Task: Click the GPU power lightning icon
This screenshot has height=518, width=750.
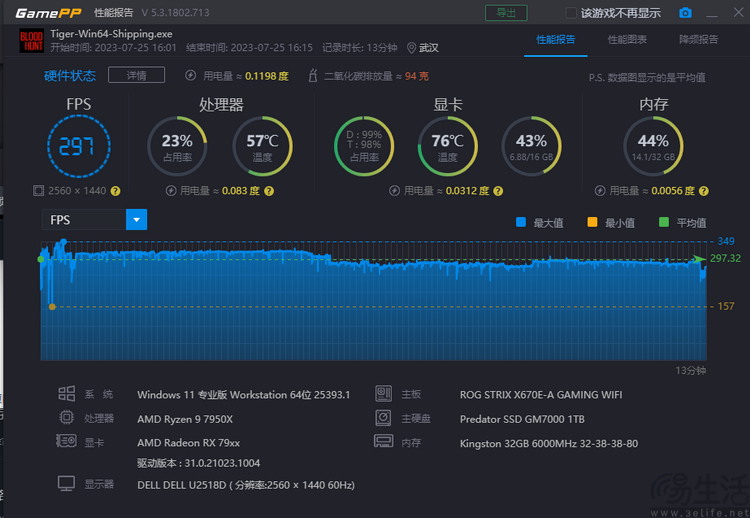Action: [394, 191]
